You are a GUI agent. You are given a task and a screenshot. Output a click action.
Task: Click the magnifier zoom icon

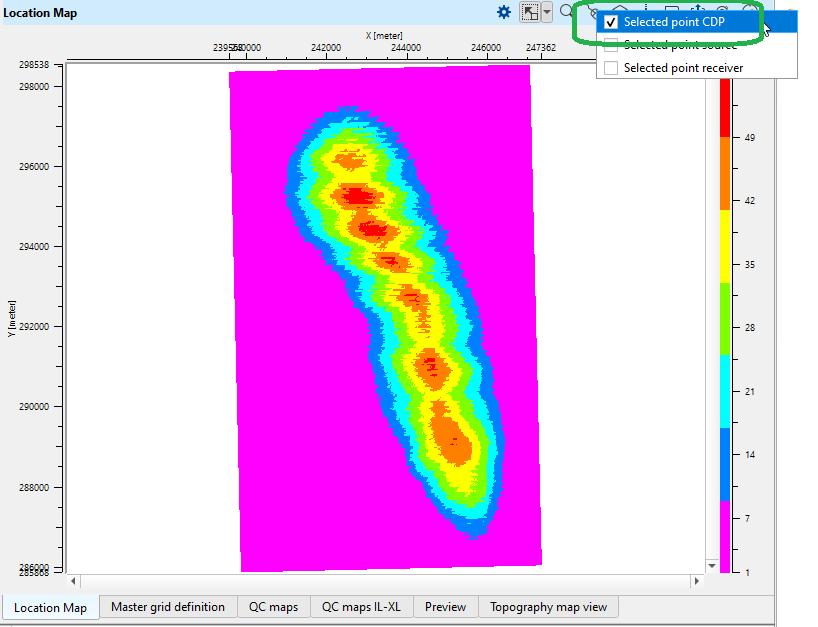(x=567, y=12)
